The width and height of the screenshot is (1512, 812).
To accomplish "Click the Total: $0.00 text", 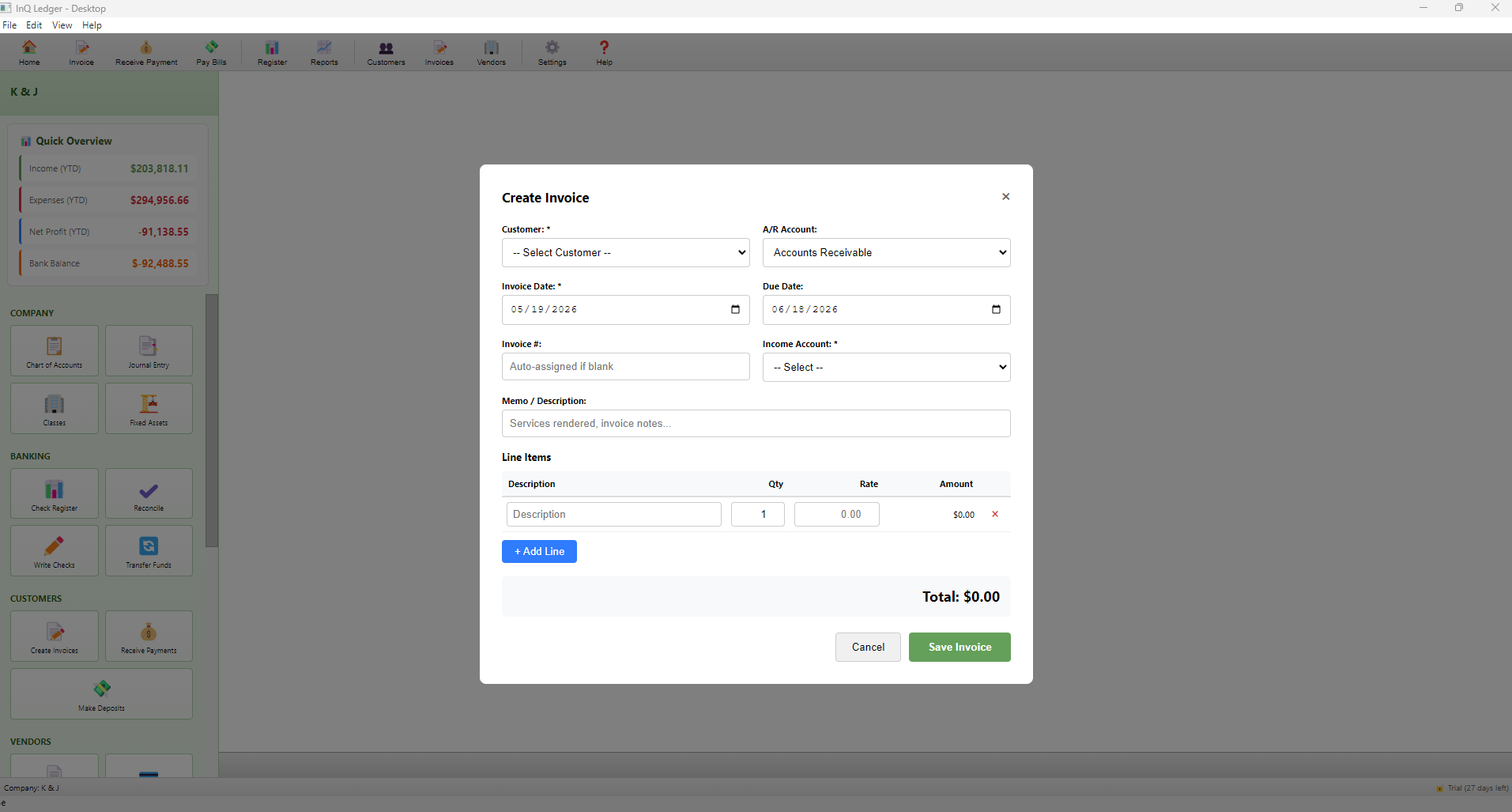I will (960, 596).
